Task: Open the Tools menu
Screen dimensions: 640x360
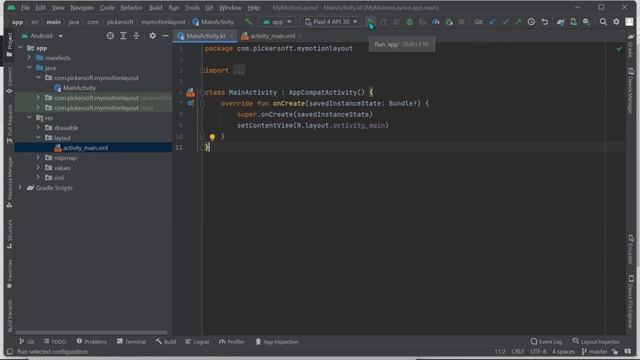Action: 192,8
